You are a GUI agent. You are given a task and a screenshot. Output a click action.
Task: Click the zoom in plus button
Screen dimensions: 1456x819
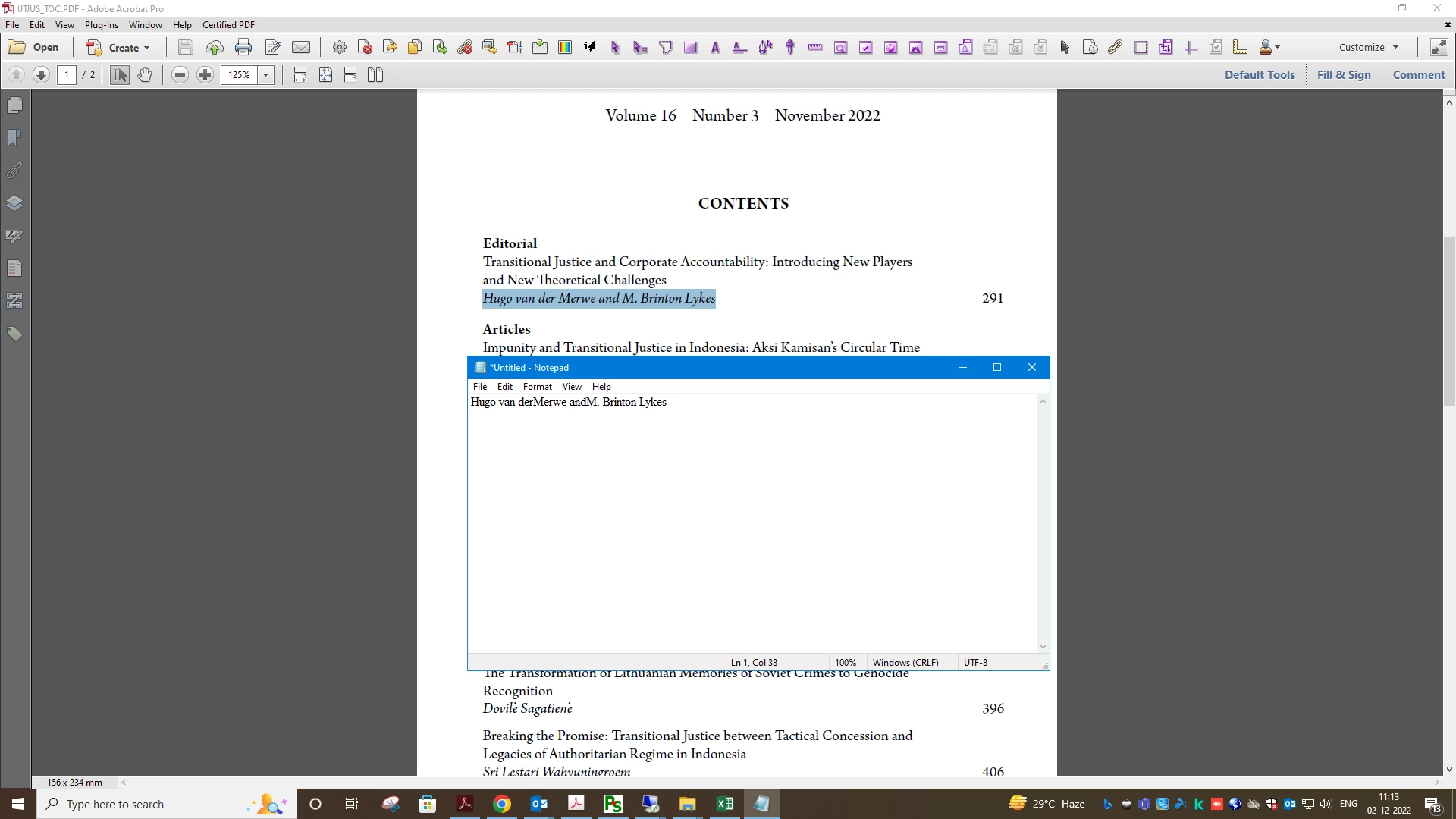pos(205,75)
